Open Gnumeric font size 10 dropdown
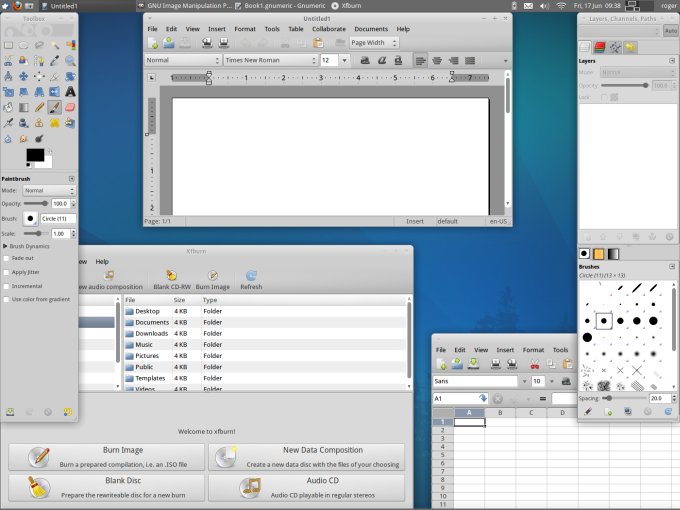This screenshot has width=680, height=510. tap(552, 381)
